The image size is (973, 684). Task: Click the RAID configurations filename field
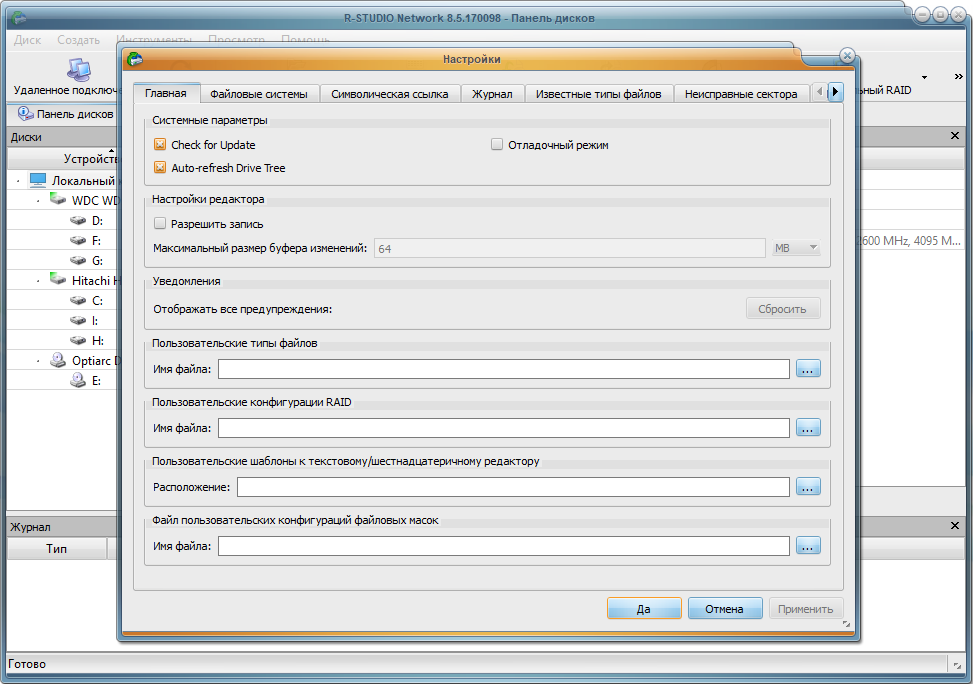[503, 428]
